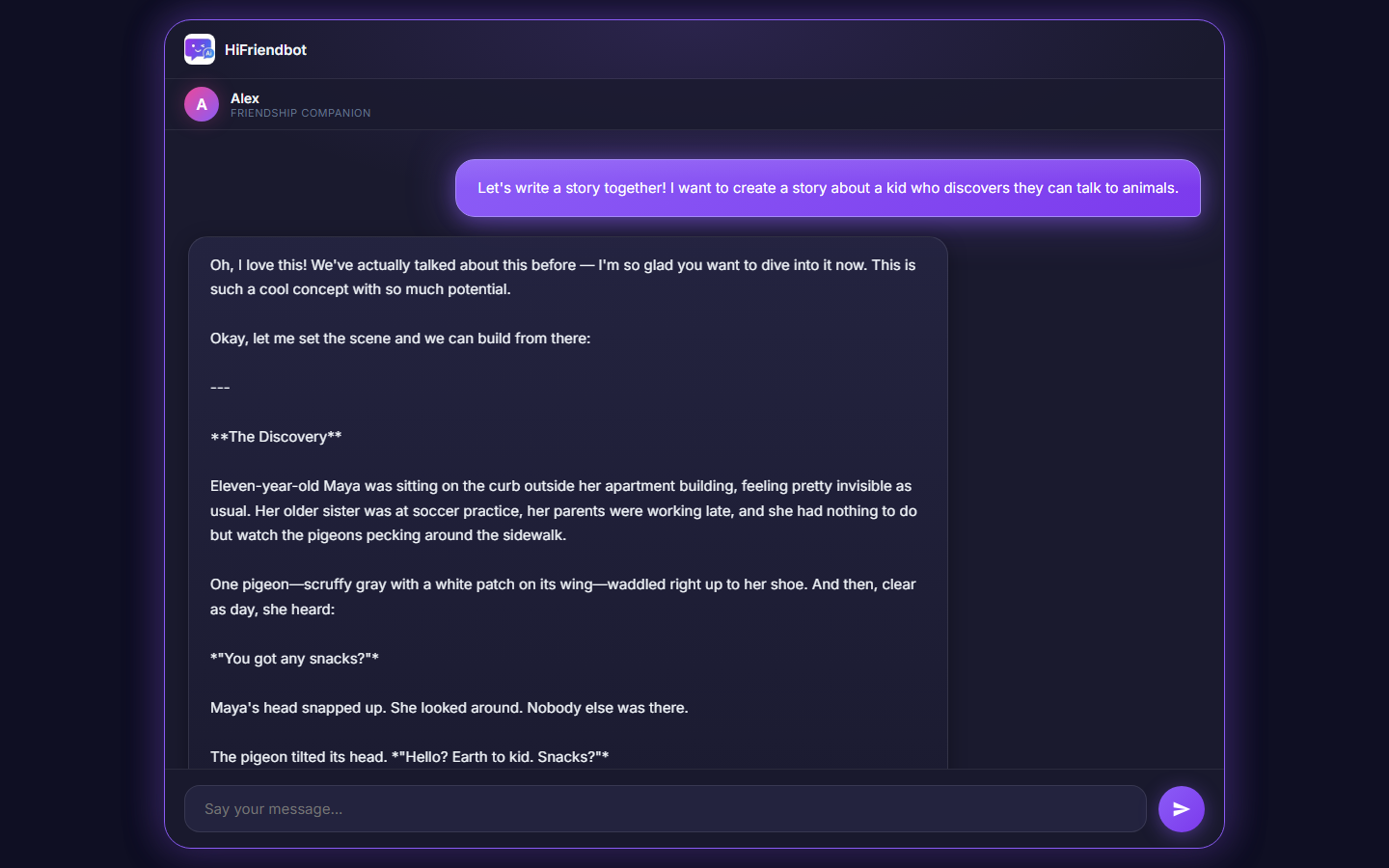Click the 'as day, she heard' line
This screenshot has width=1389, height=868.
pos(273,610)
